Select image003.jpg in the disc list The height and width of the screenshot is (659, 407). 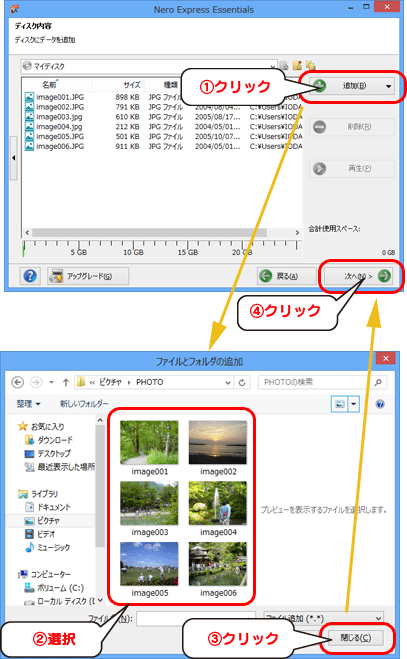point(54,117)
